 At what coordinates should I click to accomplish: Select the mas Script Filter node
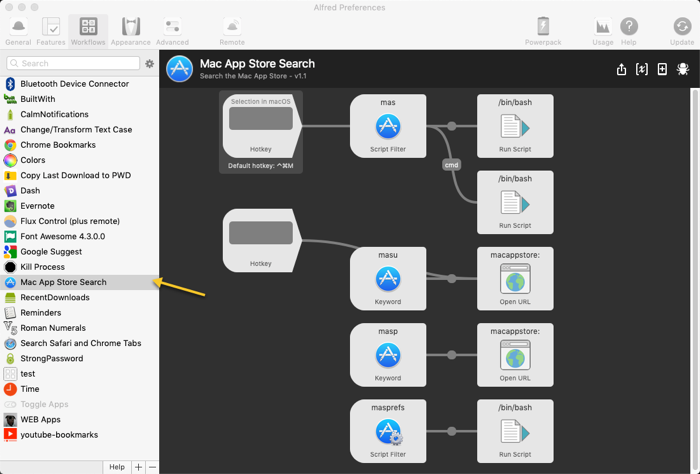388,126
